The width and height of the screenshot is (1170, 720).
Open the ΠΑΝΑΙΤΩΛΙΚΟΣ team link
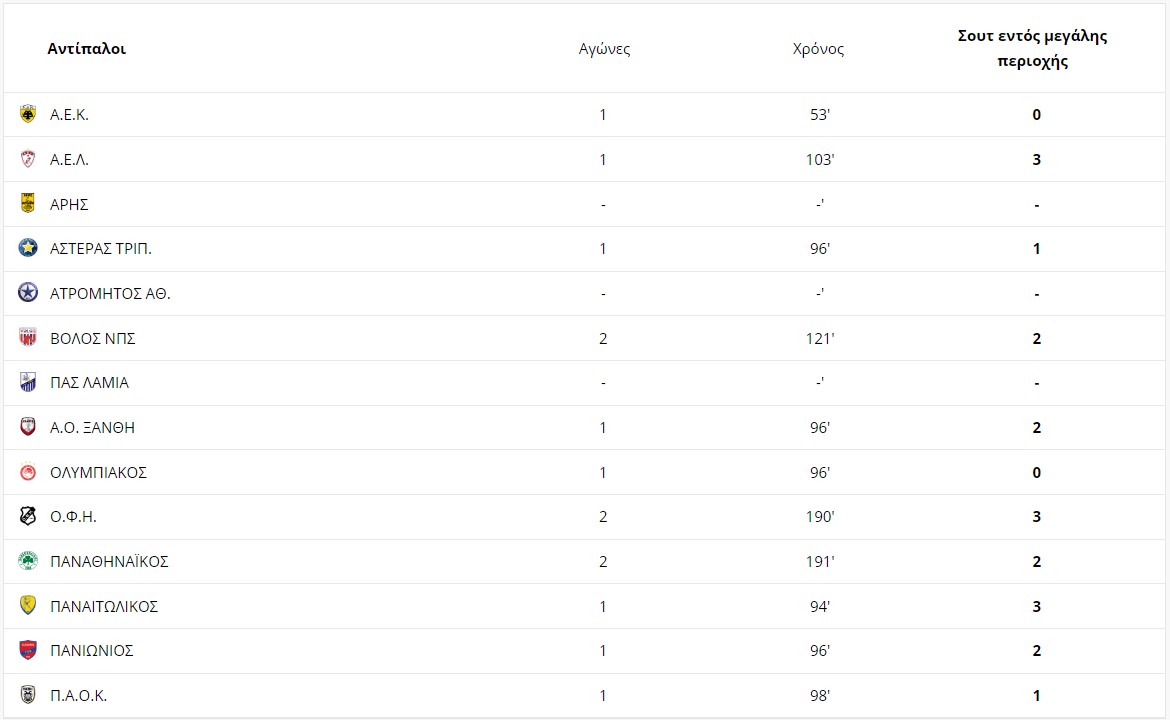tap(104, 606)
